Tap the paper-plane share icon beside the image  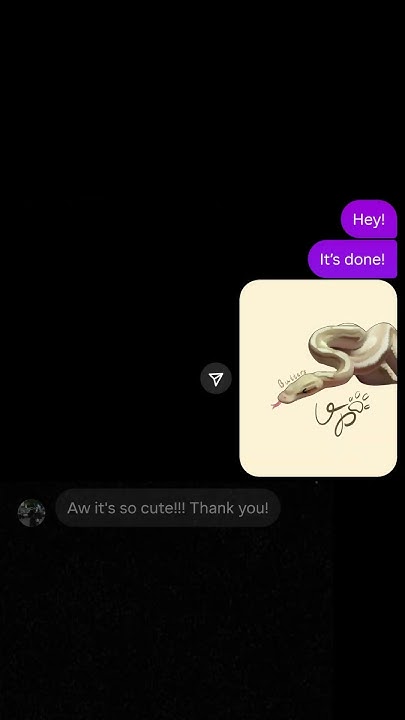(216, 378)
